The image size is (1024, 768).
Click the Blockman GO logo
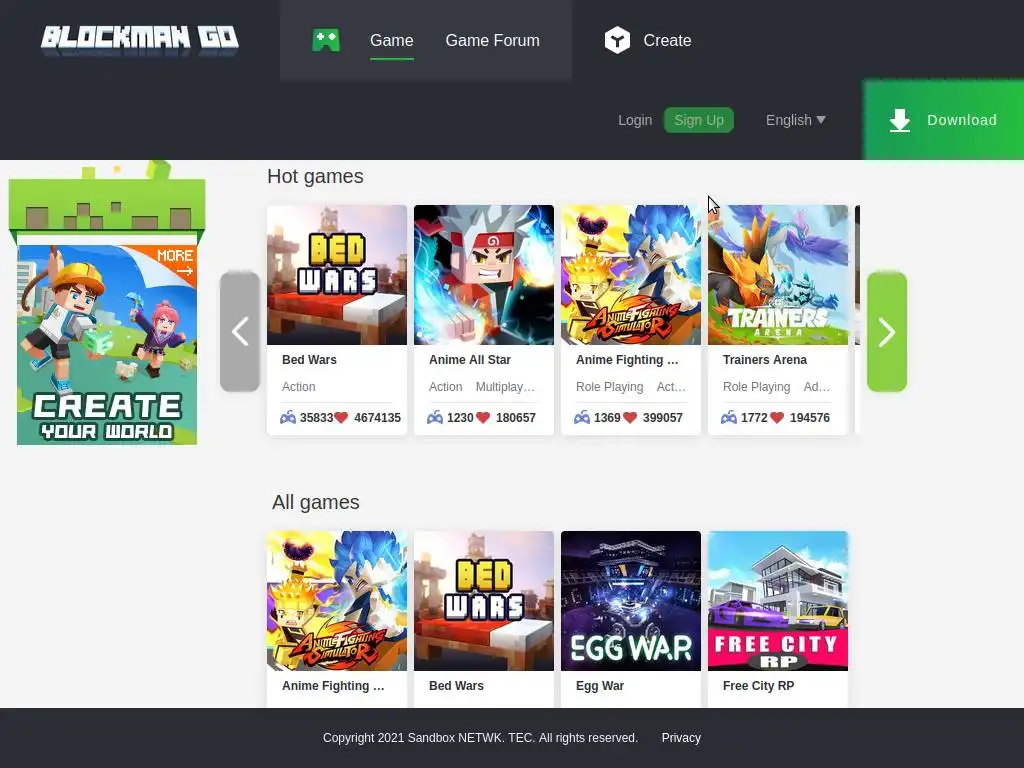[140, 39]
